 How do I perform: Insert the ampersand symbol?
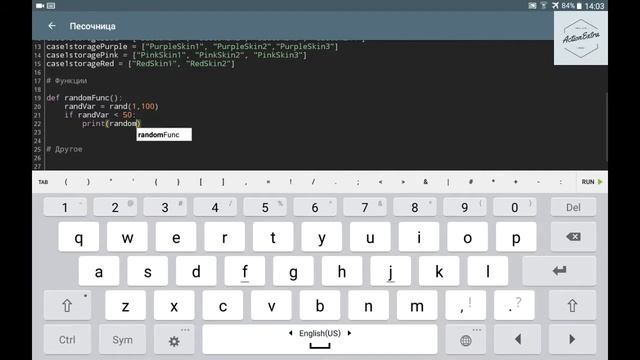pyautogui.click(x=425, y=182)
